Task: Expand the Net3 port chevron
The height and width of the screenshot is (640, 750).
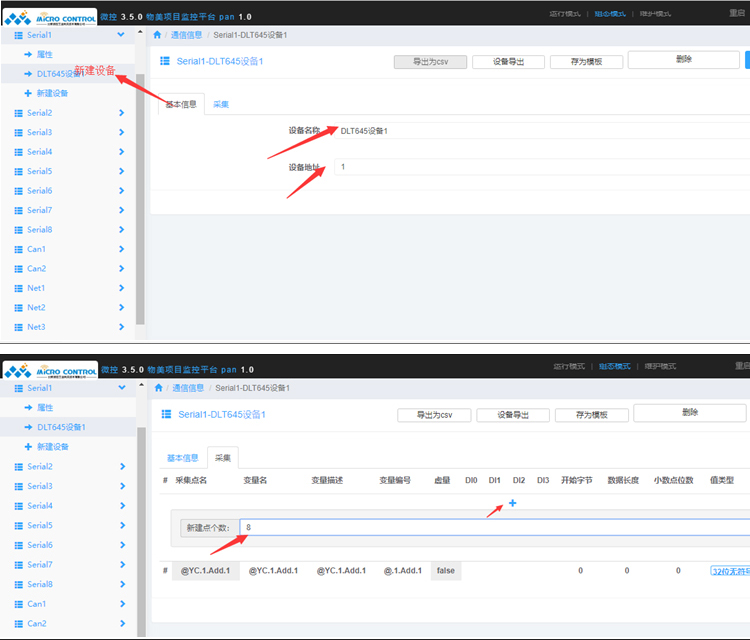Action: click(122, 327)
